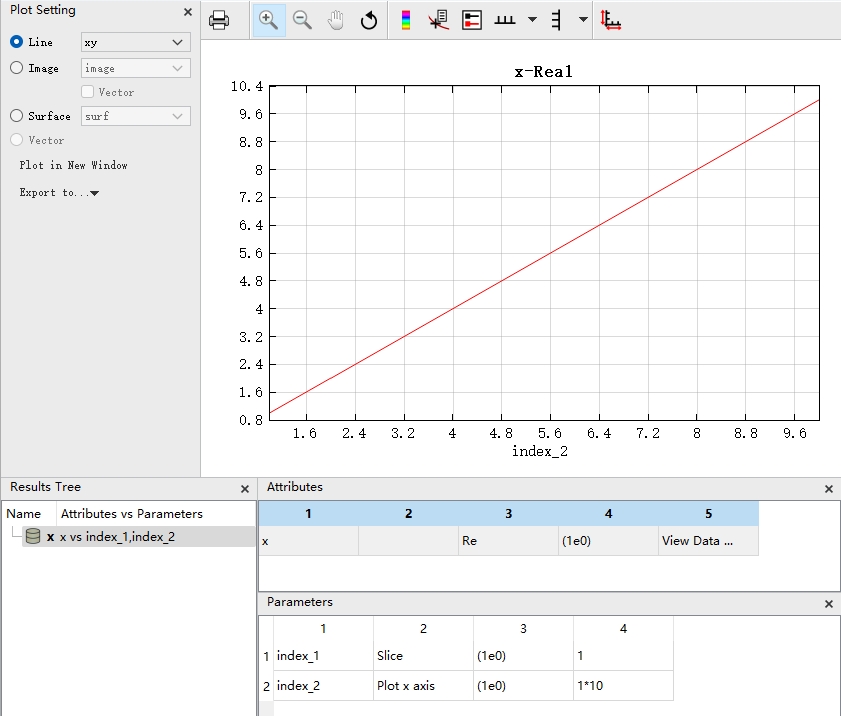Click Plot in New Window
This screenshot has width=841, height=716.
pos(73,165)
